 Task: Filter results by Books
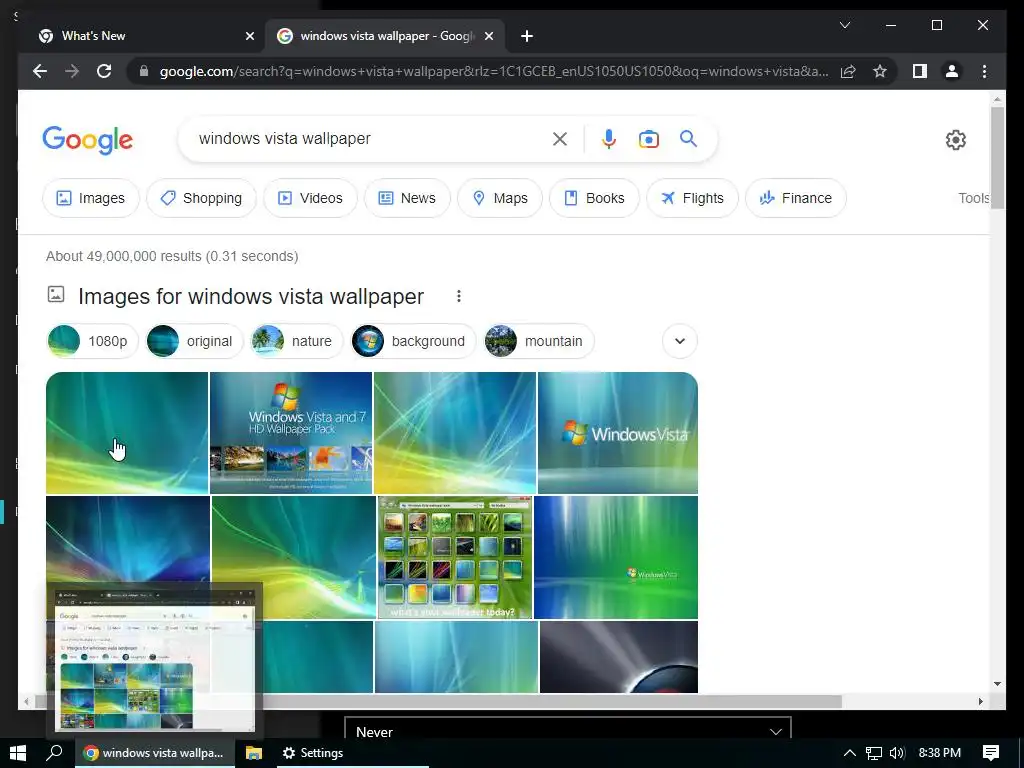tap(594, 198)
